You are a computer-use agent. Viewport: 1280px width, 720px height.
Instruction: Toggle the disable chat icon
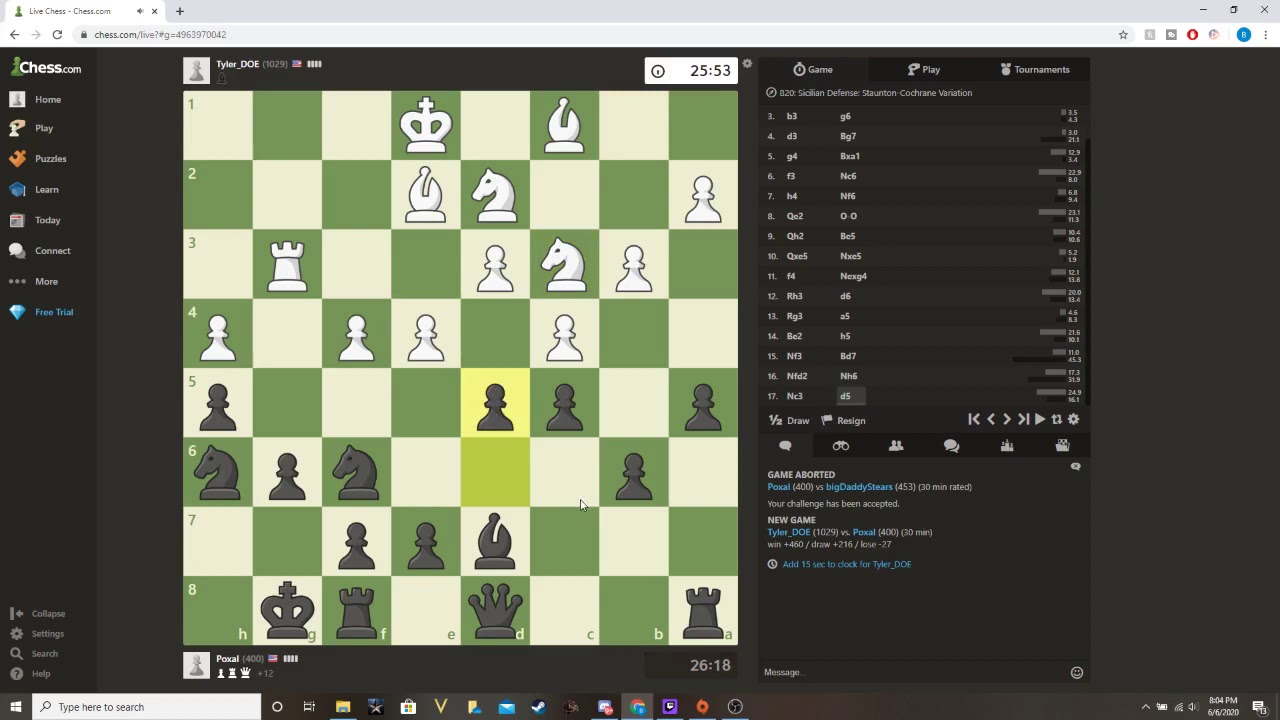pos(1076,467)
